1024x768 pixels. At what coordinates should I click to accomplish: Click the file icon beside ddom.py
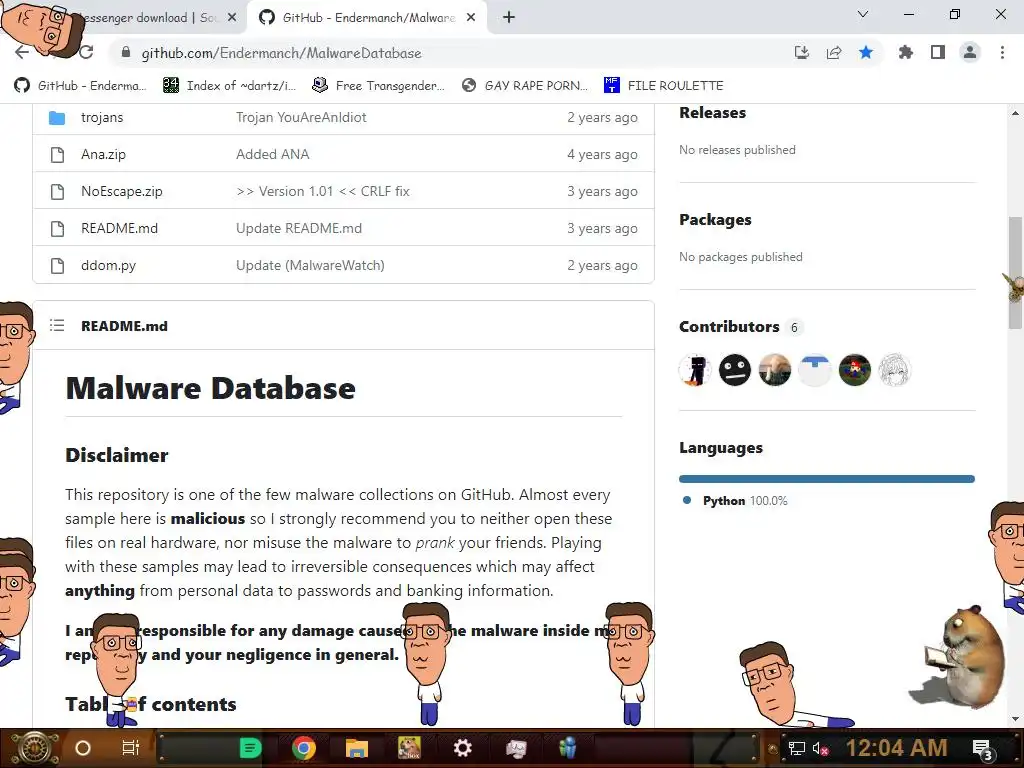(57, 266)
